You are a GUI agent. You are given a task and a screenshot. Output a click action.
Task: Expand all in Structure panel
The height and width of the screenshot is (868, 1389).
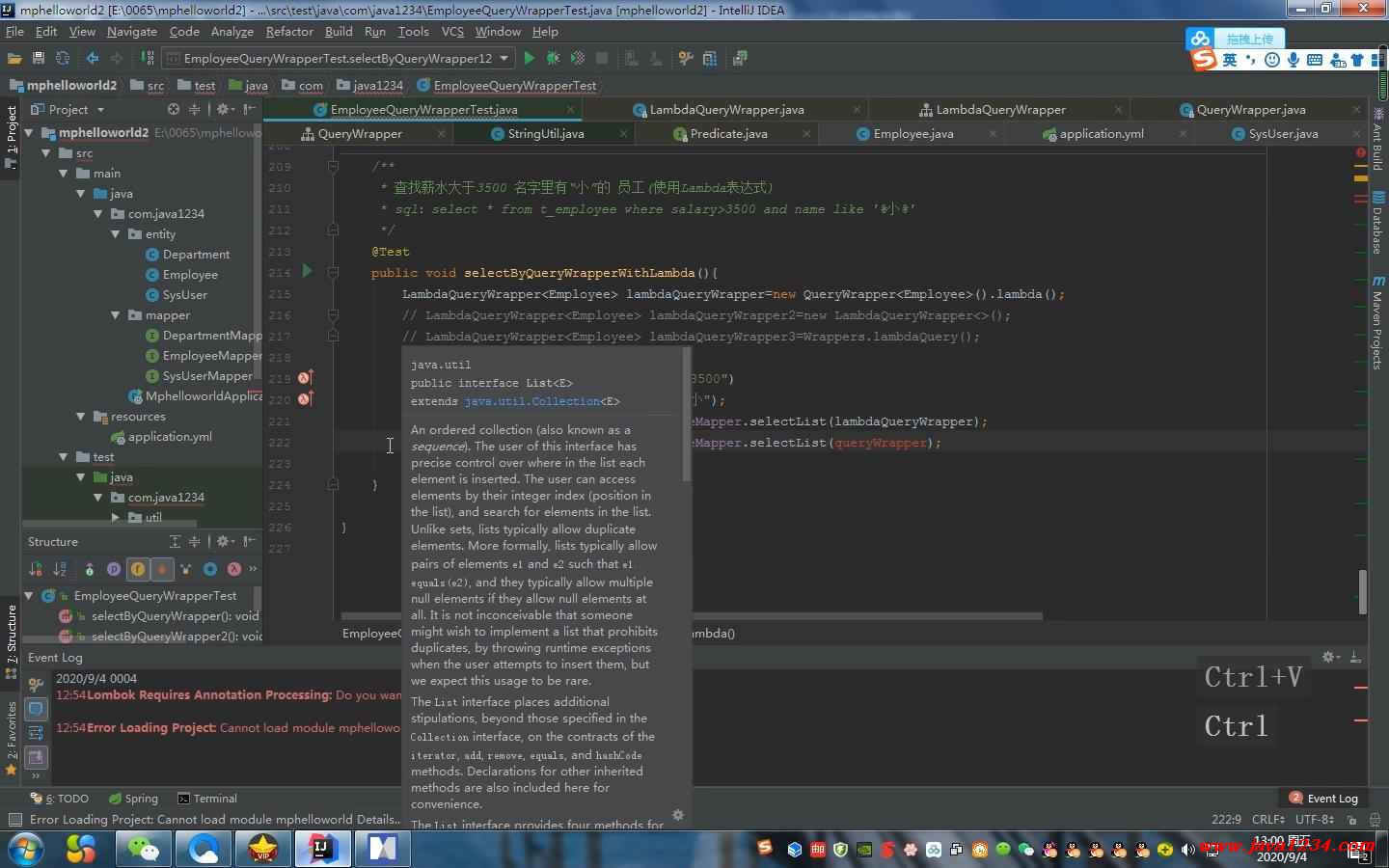(175, 541)
